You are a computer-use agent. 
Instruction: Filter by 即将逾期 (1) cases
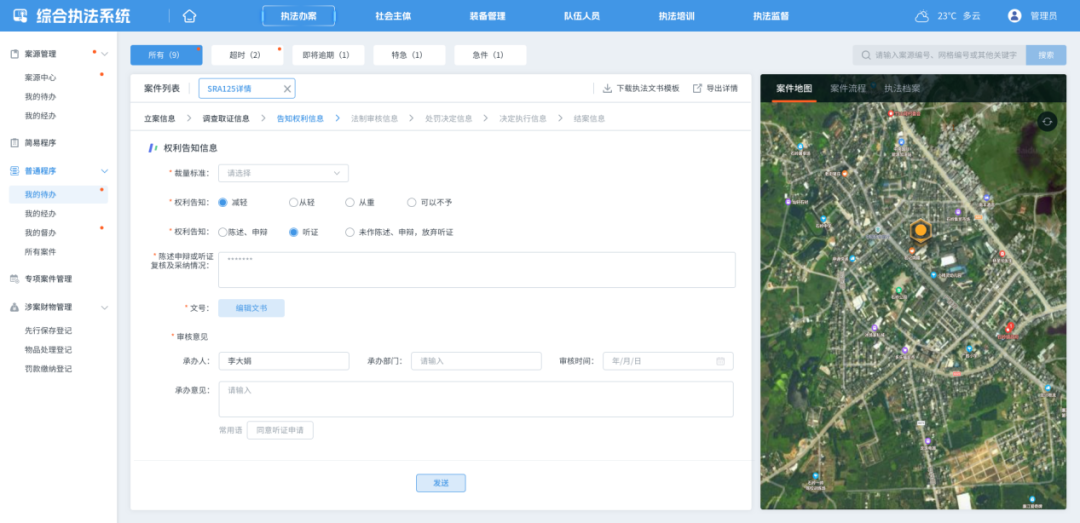point(328,55)
